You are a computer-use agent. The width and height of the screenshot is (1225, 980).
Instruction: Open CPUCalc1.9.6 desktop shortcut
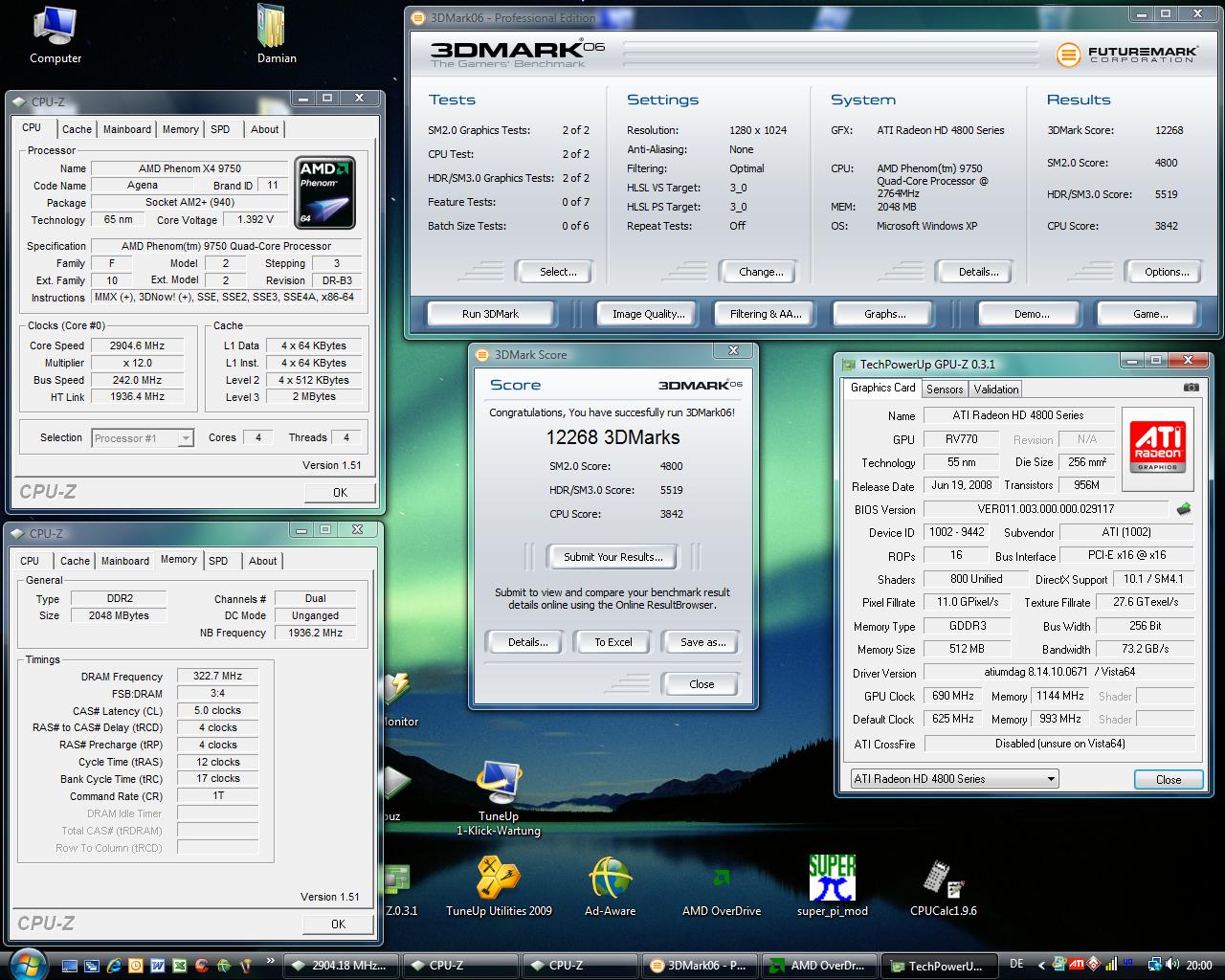pyautogui.click(x=943, y=886)
